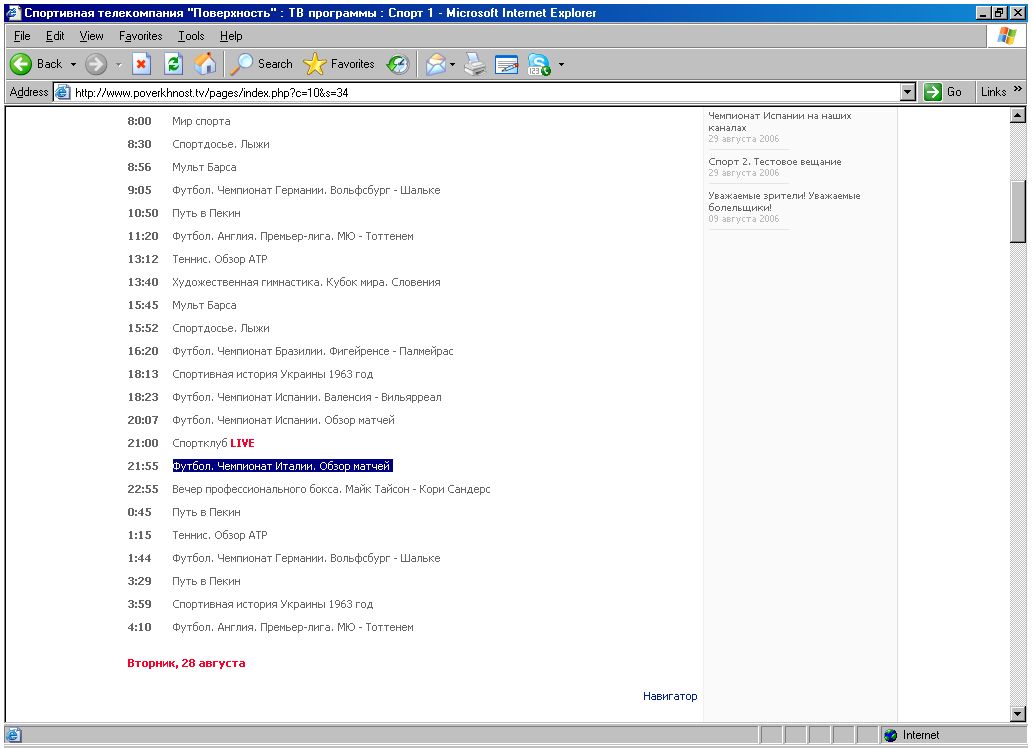Follow the Навигатор link

pos(670,696)
